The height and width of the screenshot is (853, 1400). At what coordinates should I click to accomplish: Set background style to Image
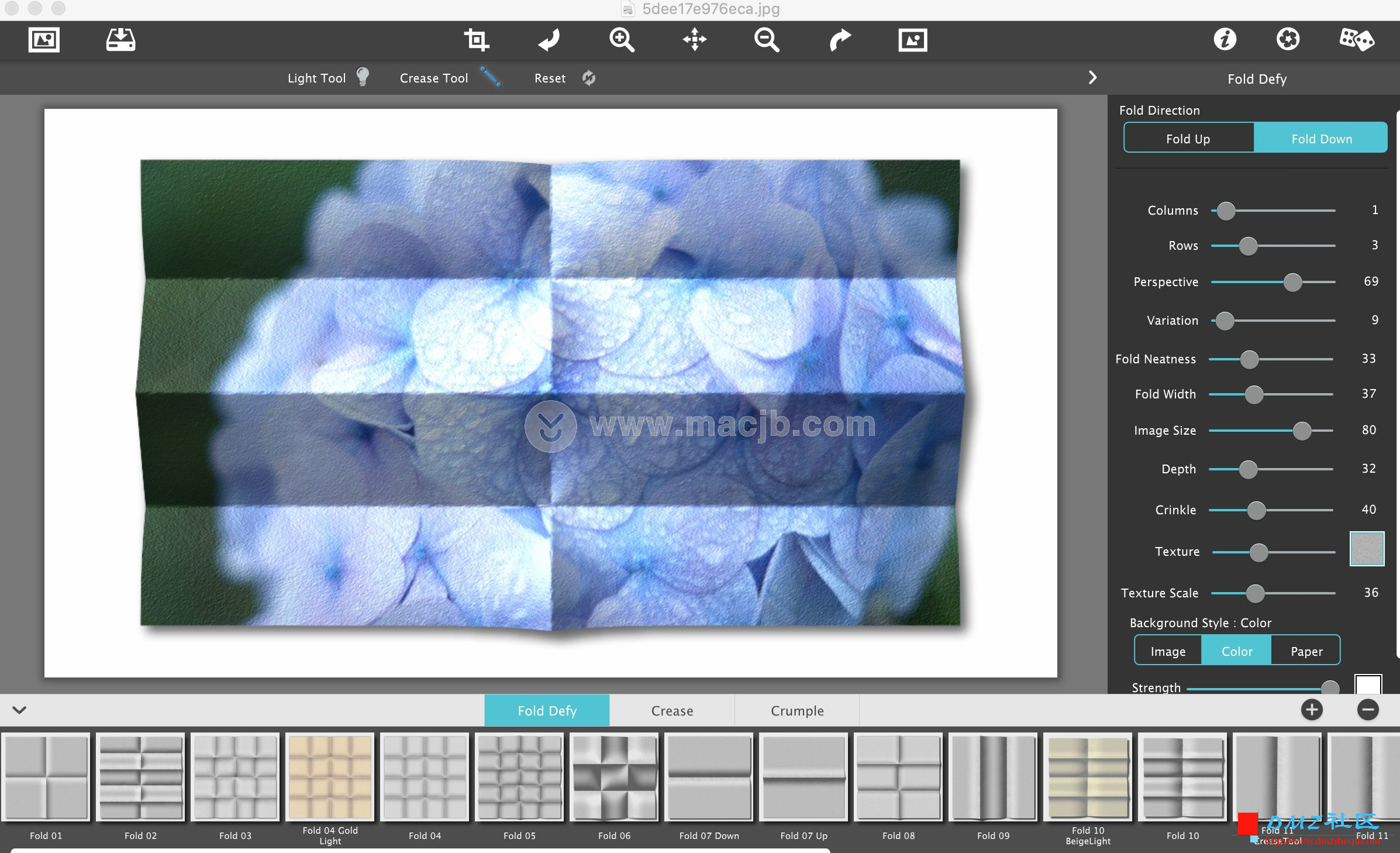coord(1168,651)
